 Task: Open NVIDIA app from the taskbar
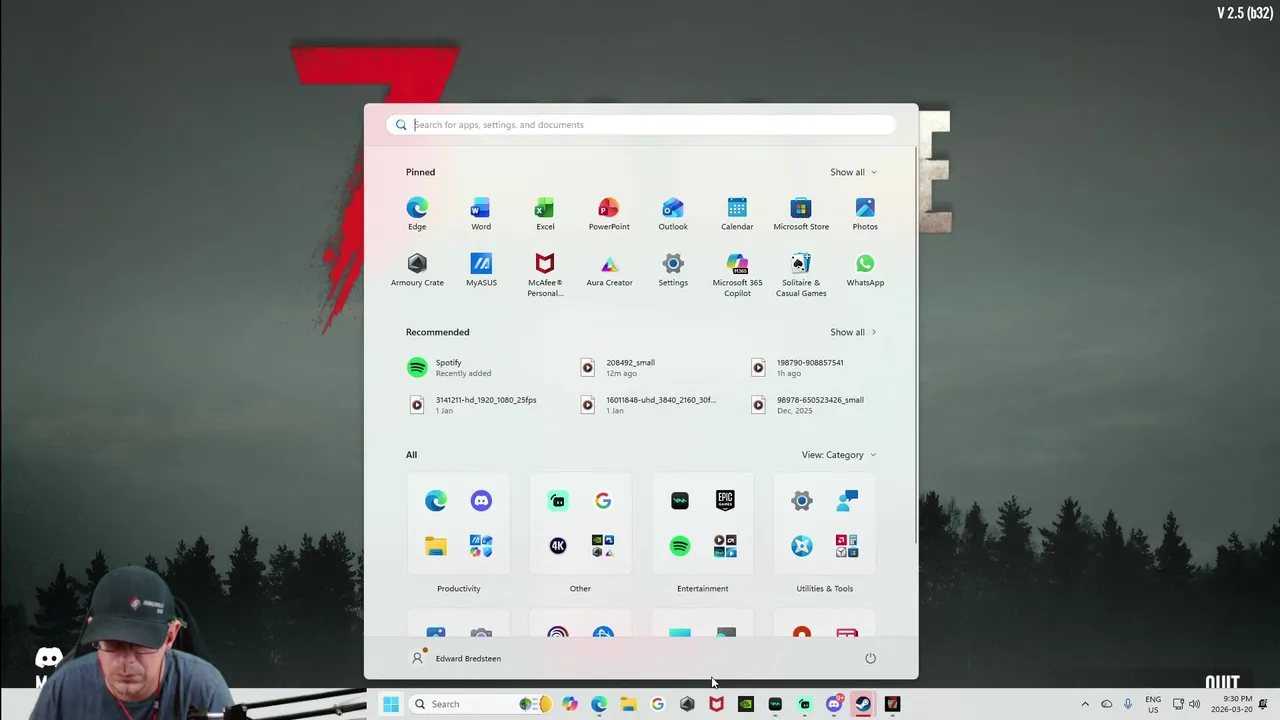745,704
